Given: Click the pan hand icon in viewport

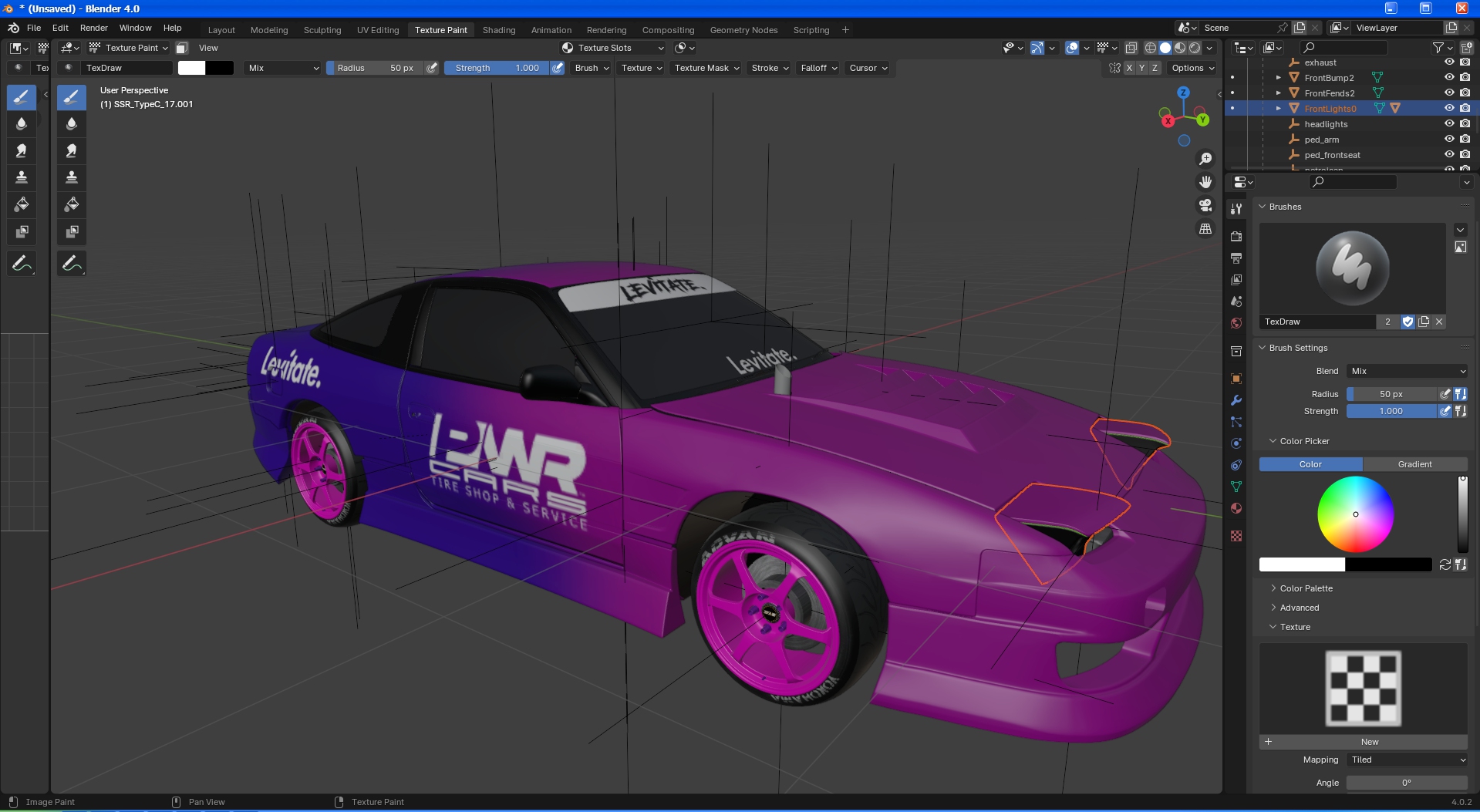Looking at the screenshot, I should [x=1205, y=182].
